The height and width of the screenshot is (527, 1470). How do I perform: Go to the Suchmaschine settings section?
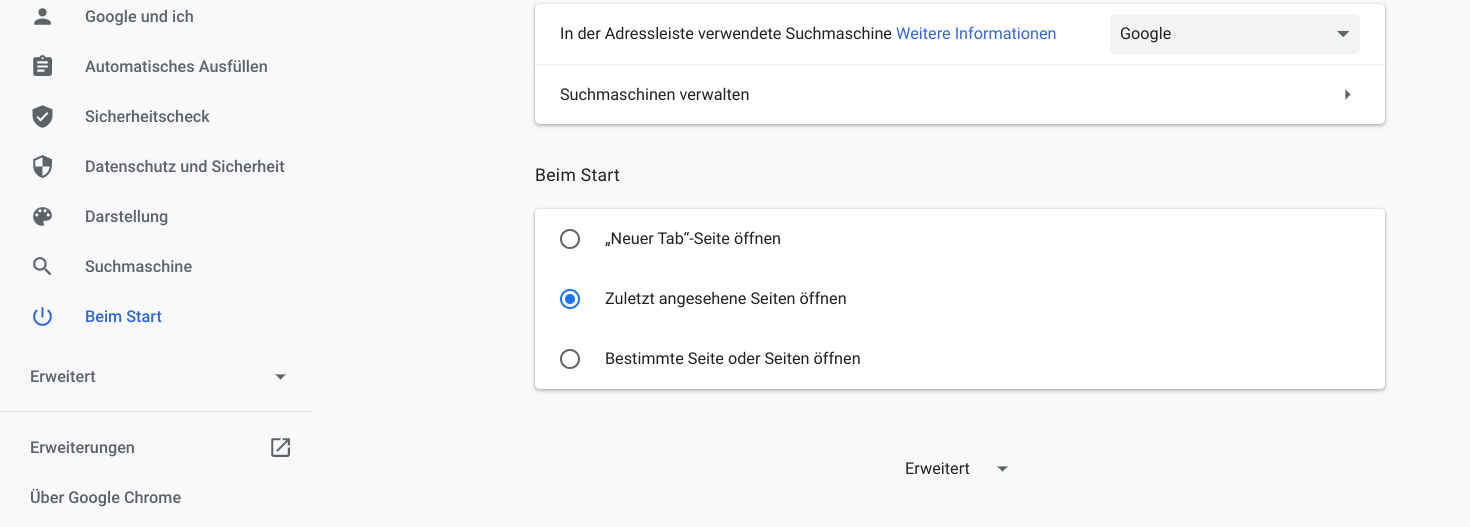click(138, 266)
